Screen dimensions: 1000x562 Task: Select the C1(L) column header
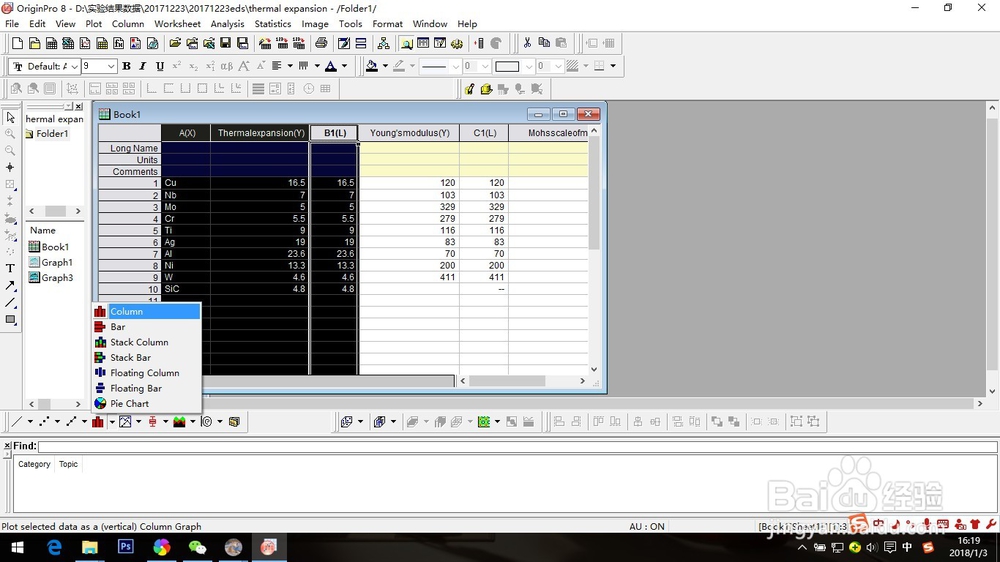click(x=485, y=133)
